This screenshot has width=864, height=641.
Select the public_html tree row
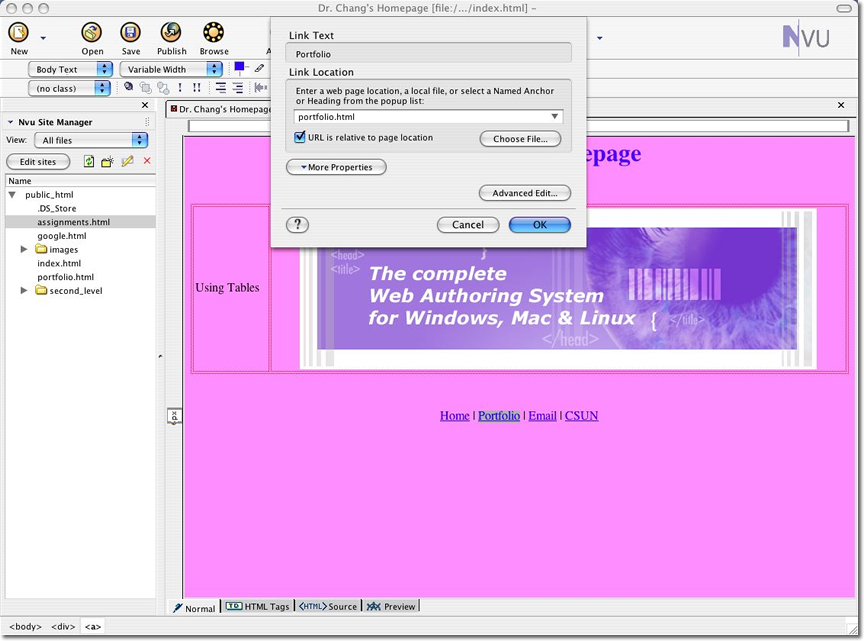tap(80, 195)
